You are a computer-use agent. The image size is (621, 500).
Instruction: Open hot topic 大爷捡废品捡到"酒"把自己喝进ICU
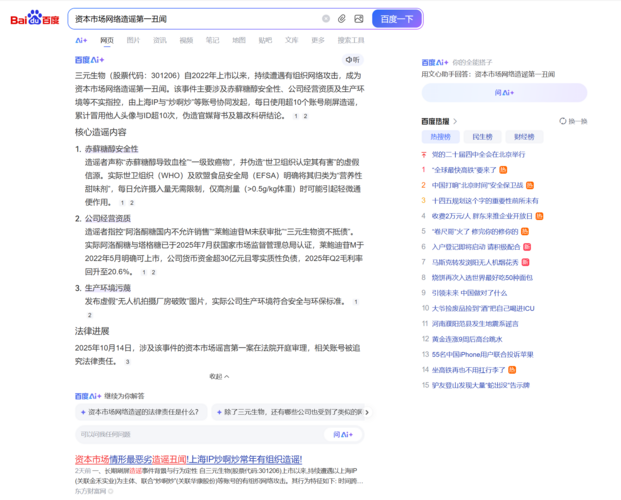tap(483, 308)
